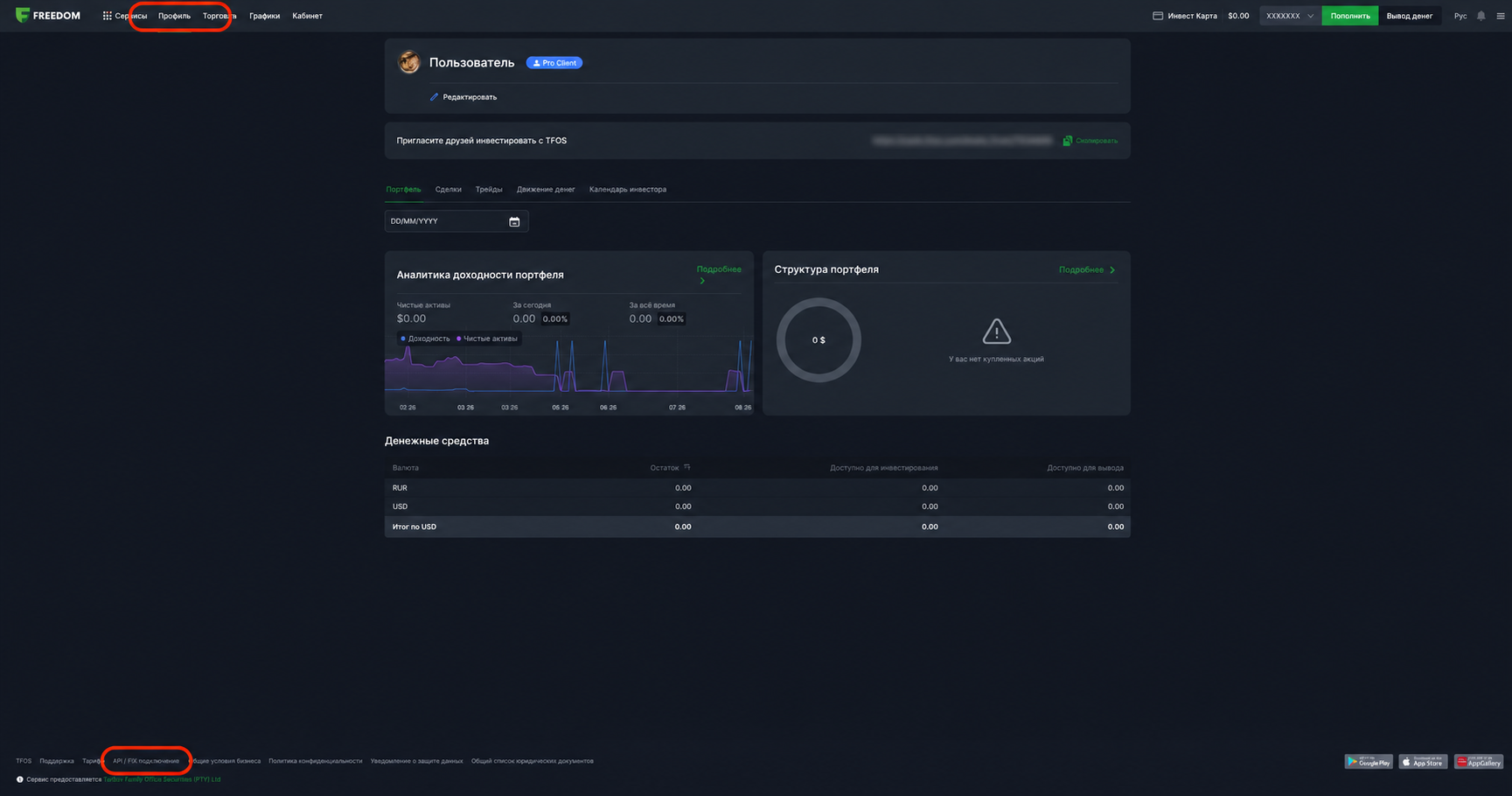This screenshot has height=796, width=1512.
Task: Open the Профиль menu item
Action: tap(174, 16)
